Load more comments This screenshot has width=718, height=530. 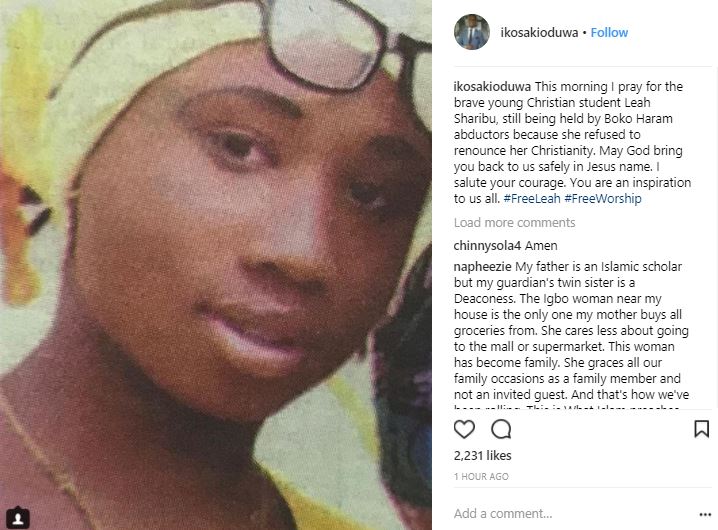514,223
